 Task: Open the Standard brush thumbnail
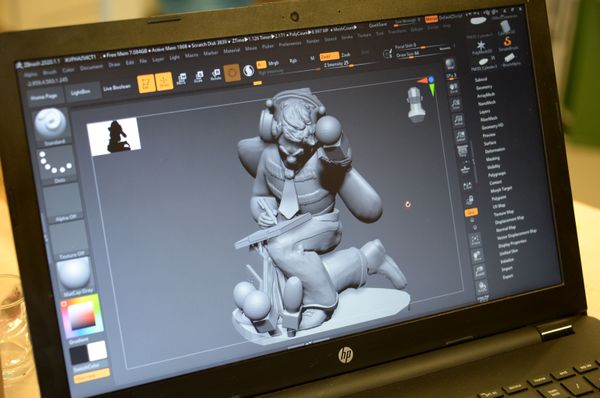tap(51, 126)
